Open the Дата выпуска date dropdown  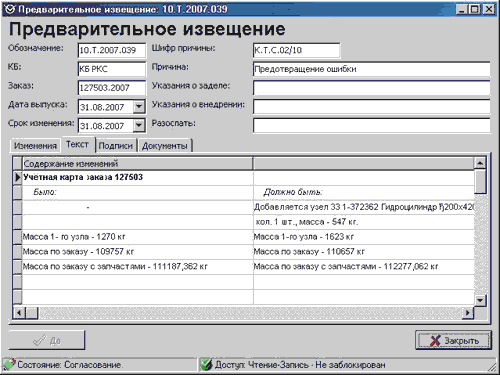pos(139,107)
